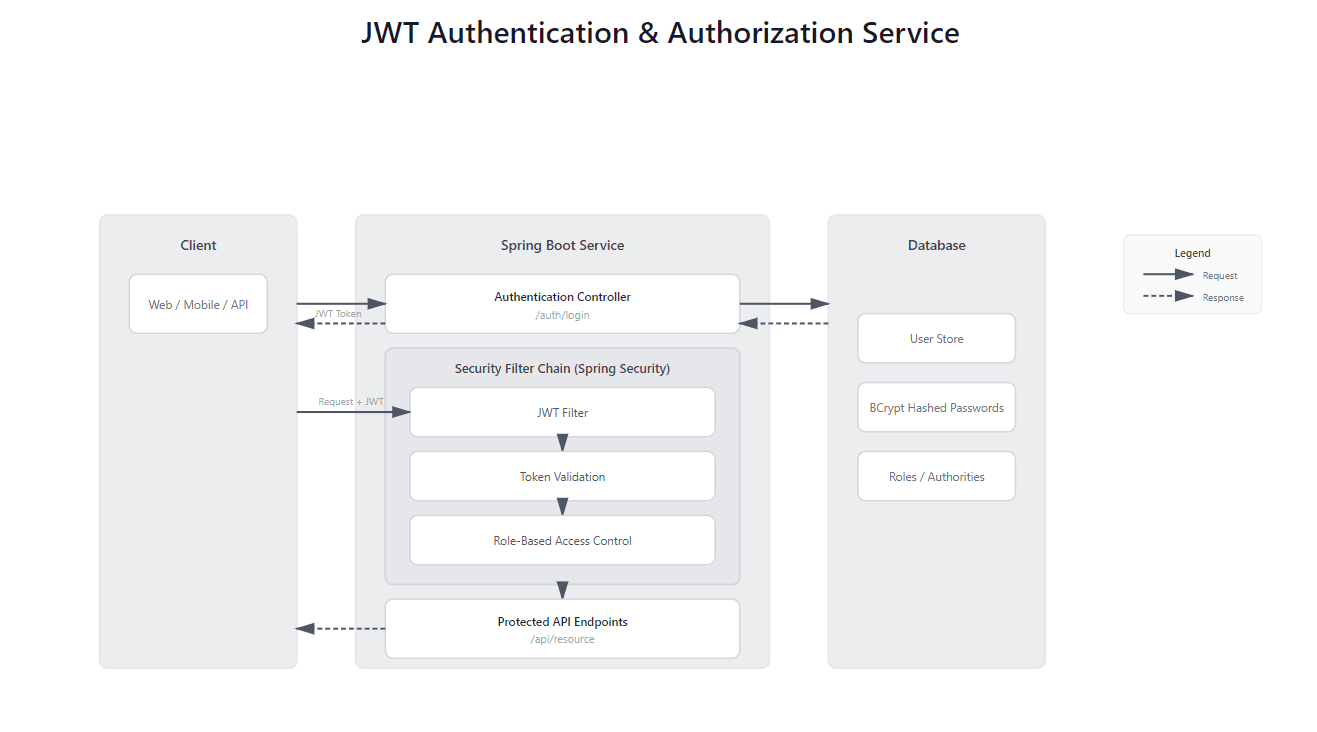1317x732 pixels.
Task: Click the BCrypt Hashed Passwords box
Action: coord(936,407)
